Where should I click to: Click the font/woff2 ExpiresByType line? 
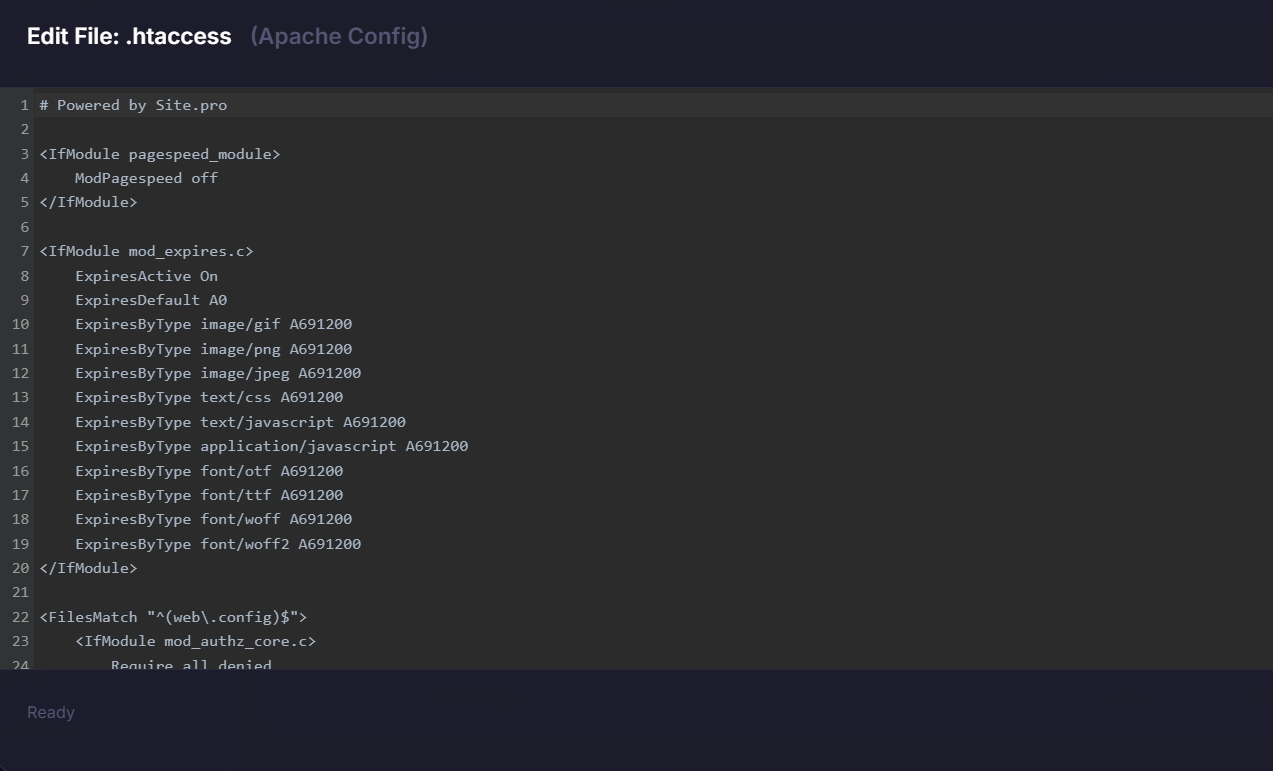218,544
